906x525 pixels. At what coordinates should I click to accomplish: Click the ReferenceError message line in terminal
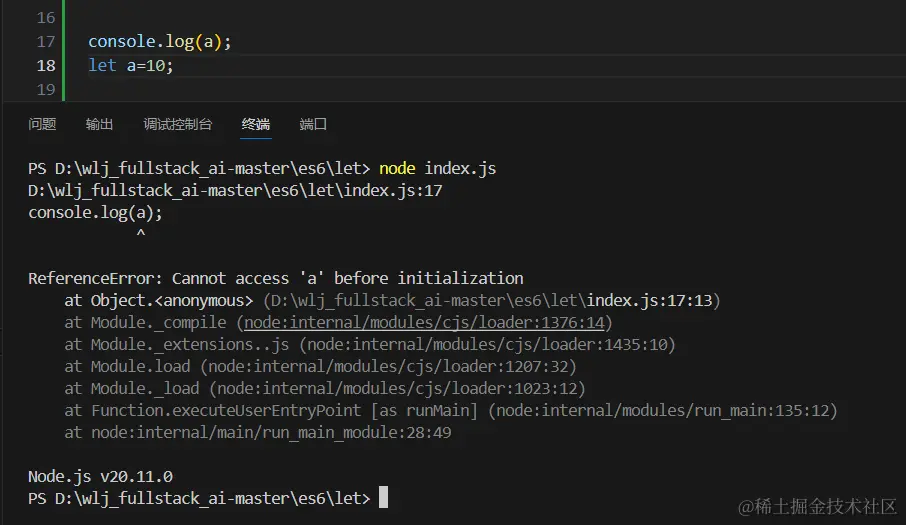coord(276,278)
